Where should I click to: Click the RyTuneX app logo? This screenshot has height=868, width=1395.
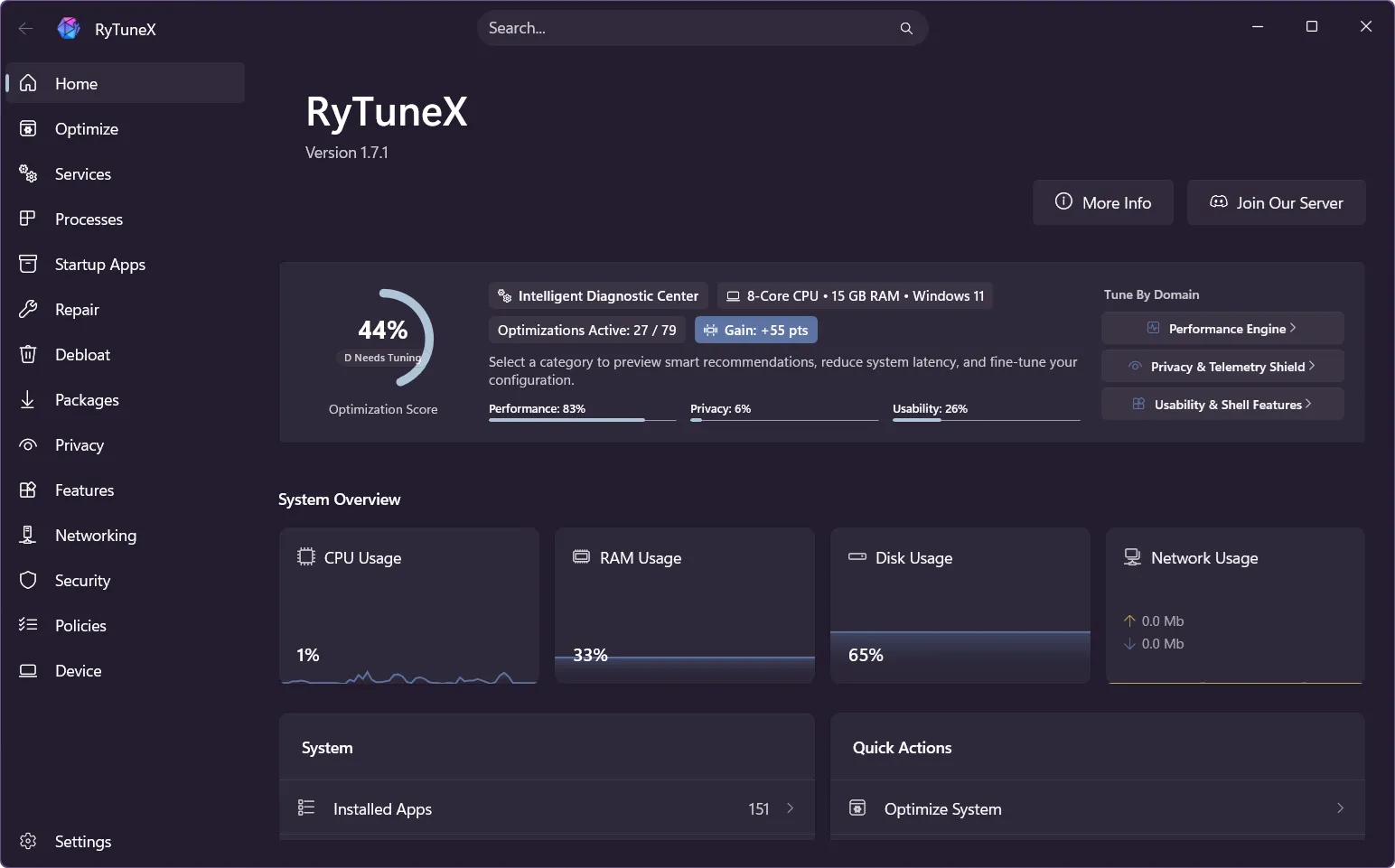[69, 28]
